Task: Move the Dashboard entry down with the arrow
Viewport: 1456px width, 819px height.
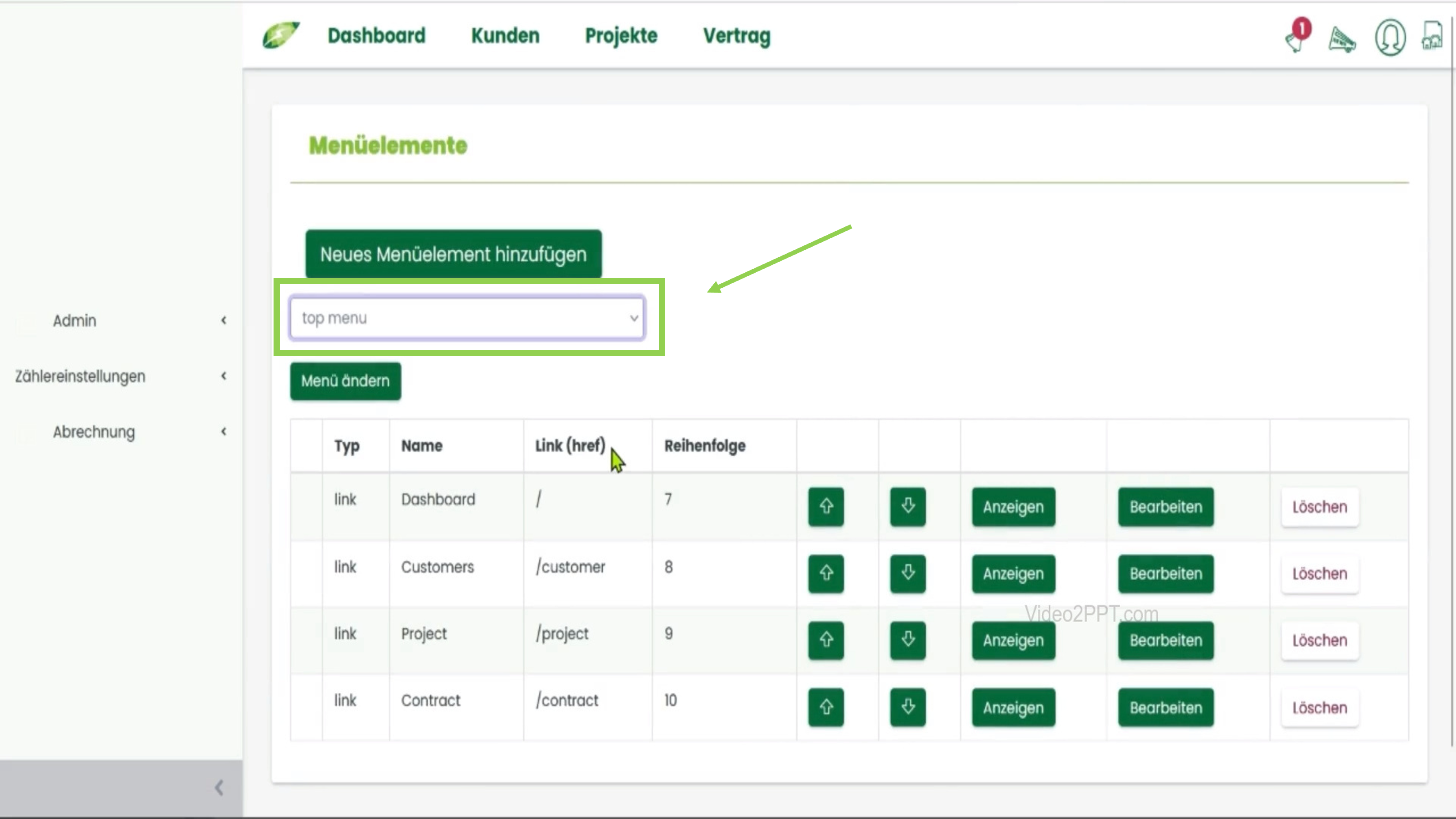Action: pyautogui.click(x=907, y=507)
